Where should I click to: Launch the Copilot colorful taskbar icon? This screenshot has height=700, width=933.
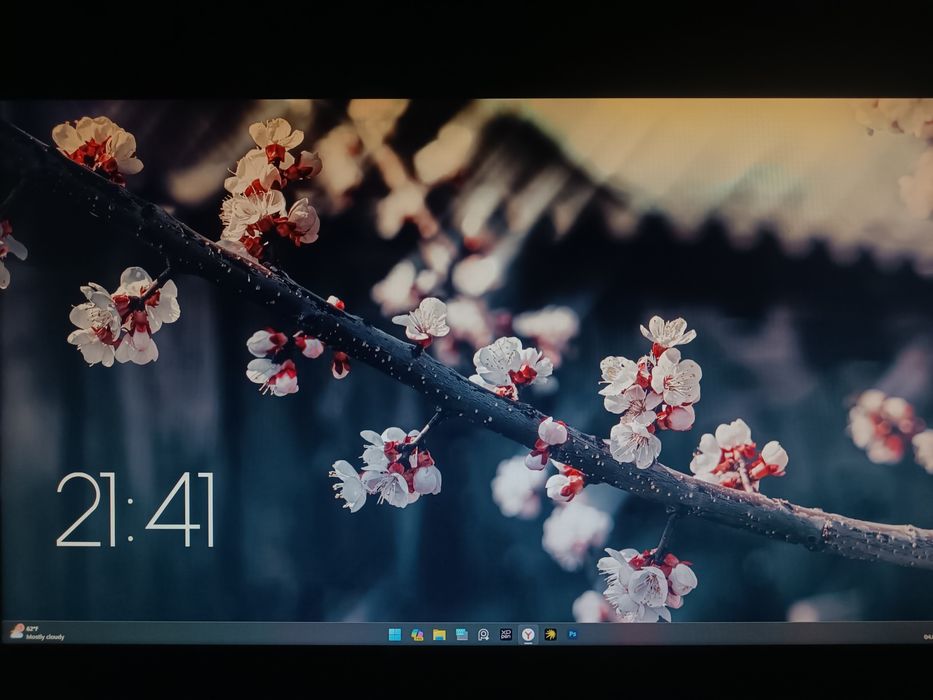[417, 635]
